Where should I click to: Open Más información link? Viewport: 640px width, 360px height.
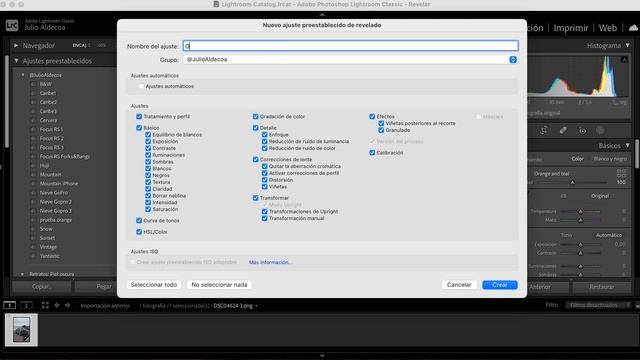pos(271,262)
